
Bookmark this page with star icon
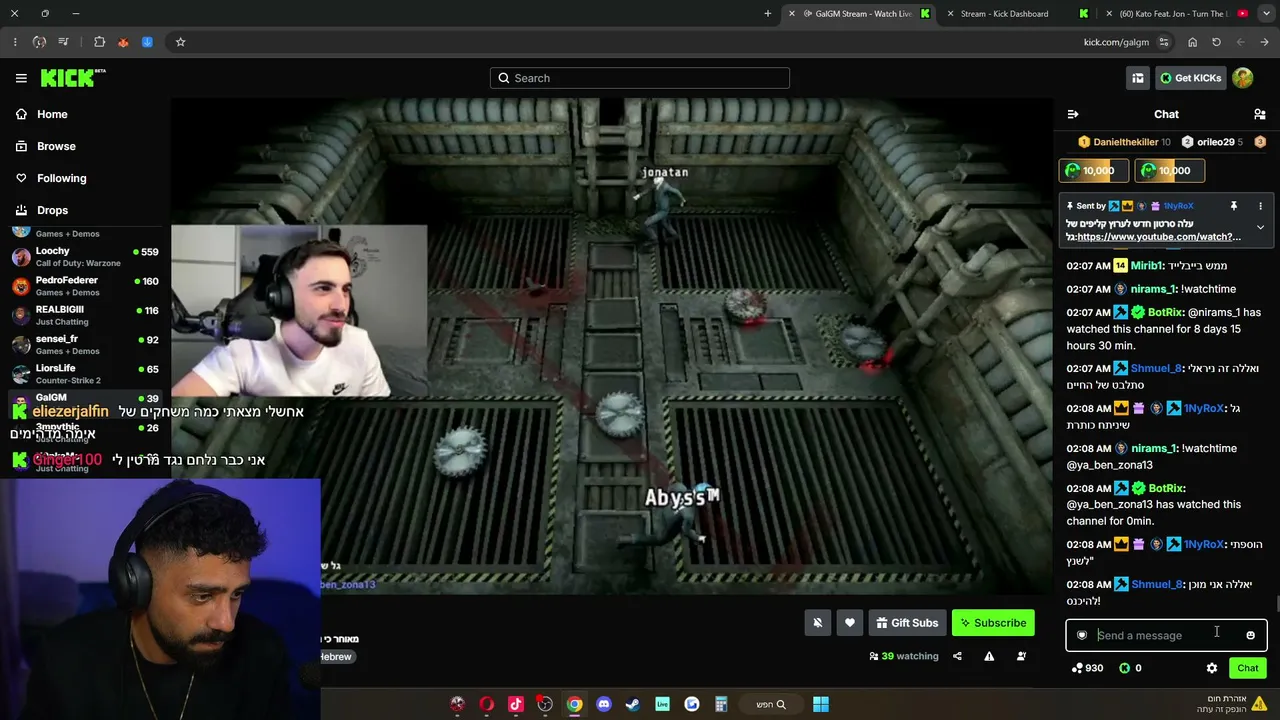[180, 42]
